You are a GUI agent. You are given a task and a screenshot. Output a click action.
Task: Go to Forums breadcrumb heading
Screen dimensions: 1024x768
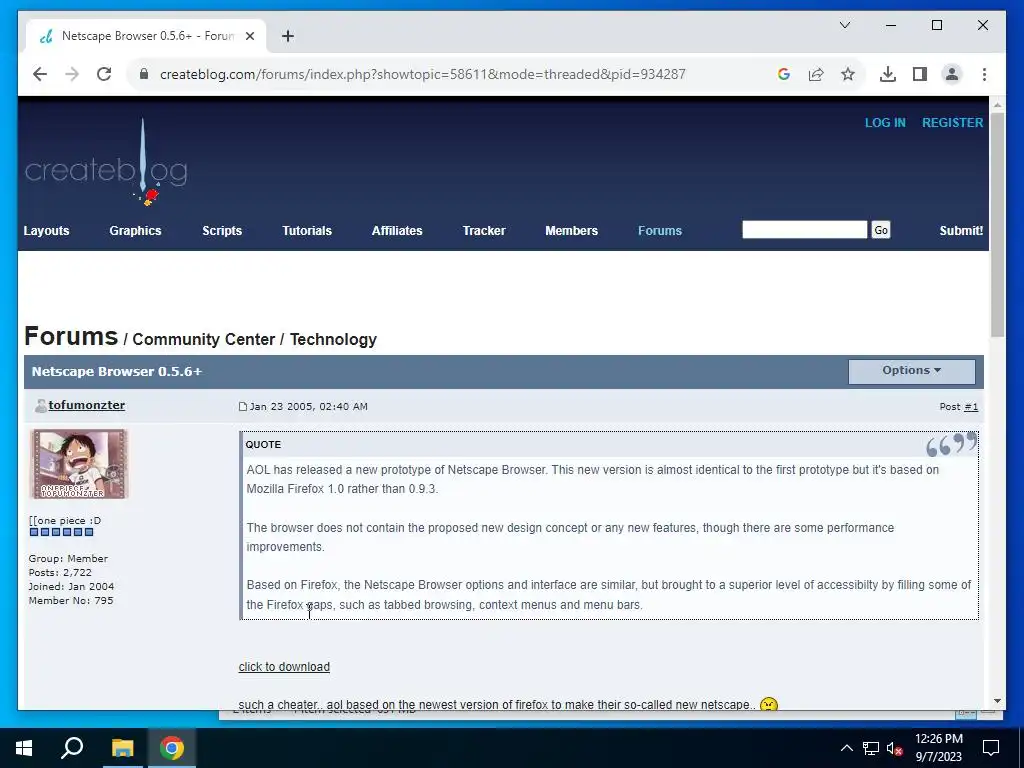71,336
